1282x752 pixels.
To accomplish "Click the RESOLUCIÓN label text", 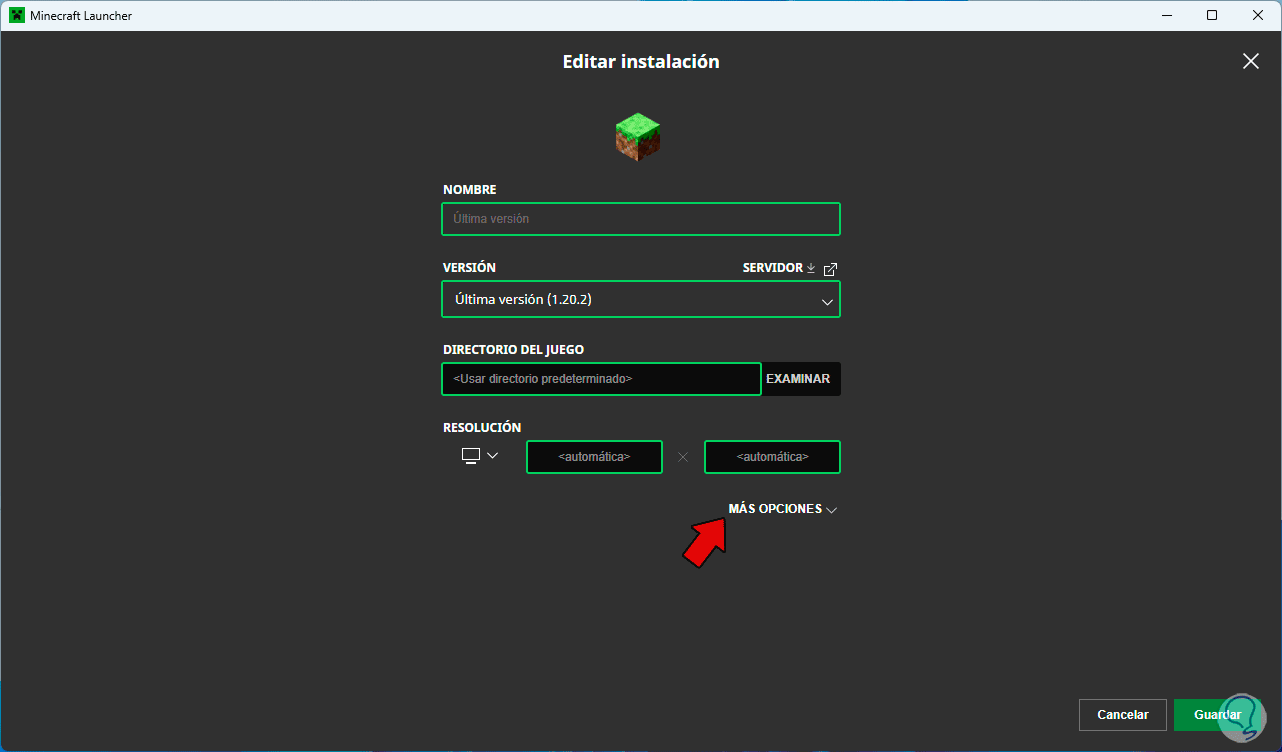I will click(482, 428).
